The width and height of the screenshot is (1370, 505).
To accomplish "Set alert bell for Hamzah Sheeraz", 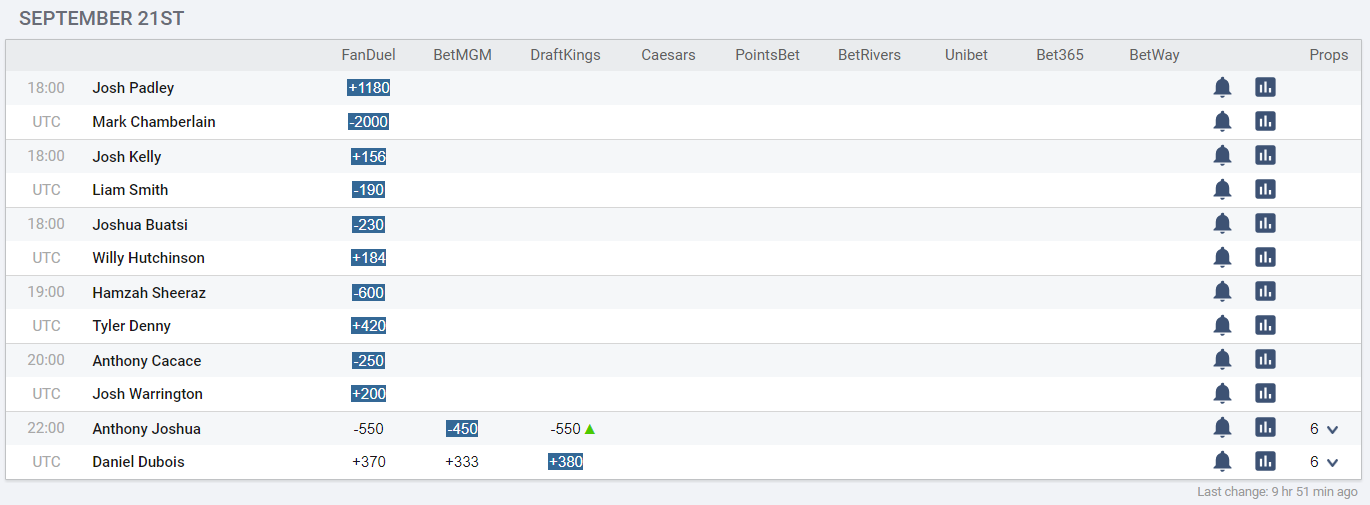I will point(1222,292).
